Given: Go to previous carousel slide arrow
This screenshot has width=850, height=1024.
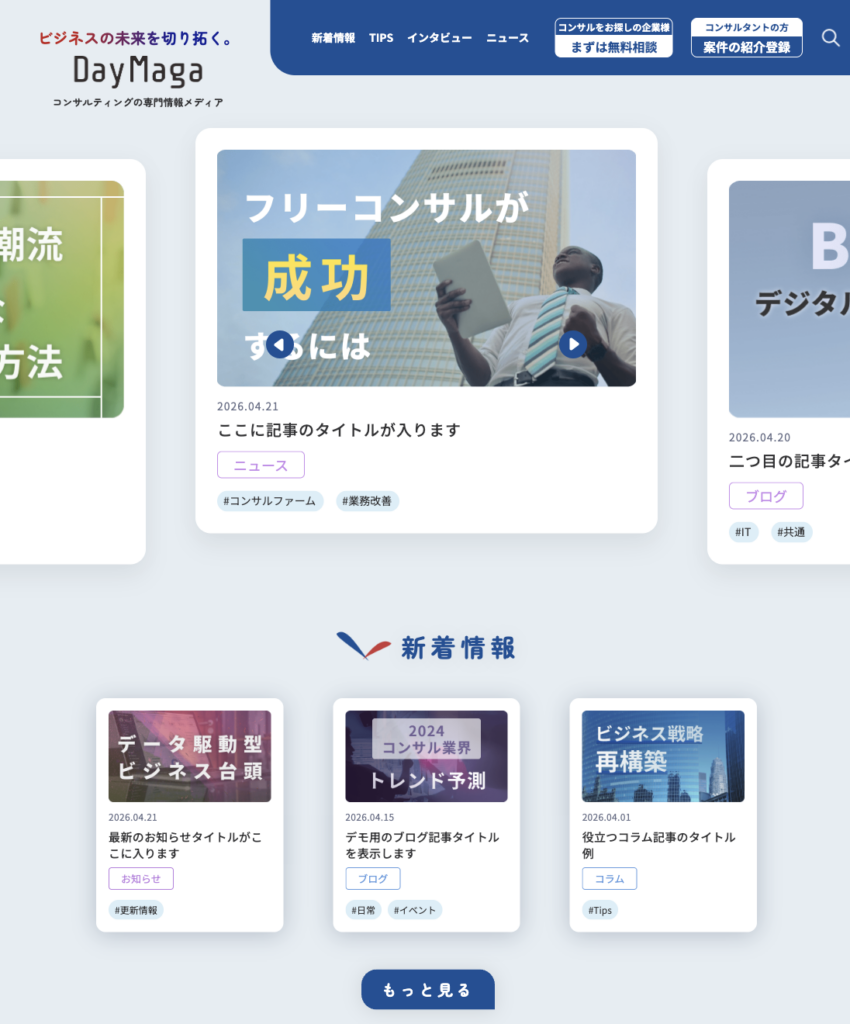Looking at the screenshot, I should pos(280,344).
